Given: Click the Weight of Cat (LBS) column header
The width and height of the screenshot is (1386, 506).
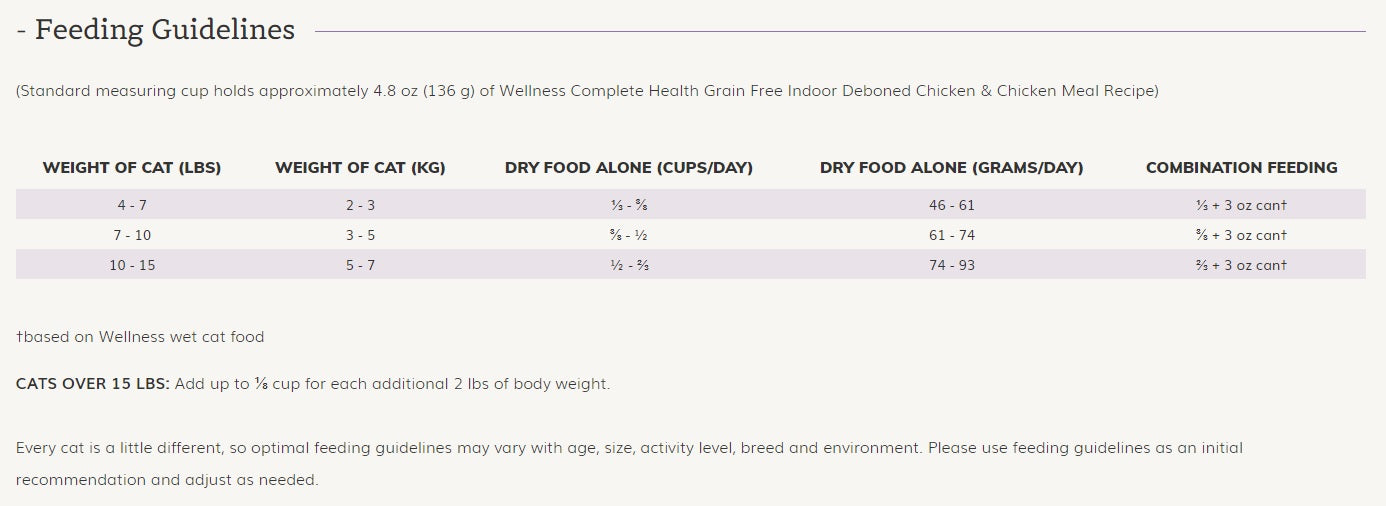Looking at the screenshot, I should click(132, 168).
